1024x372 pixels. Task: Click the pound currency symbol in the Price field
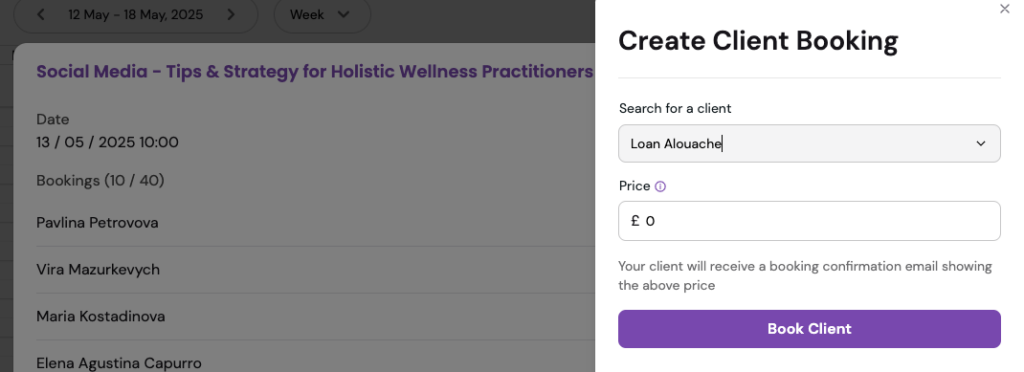(635, 221)
